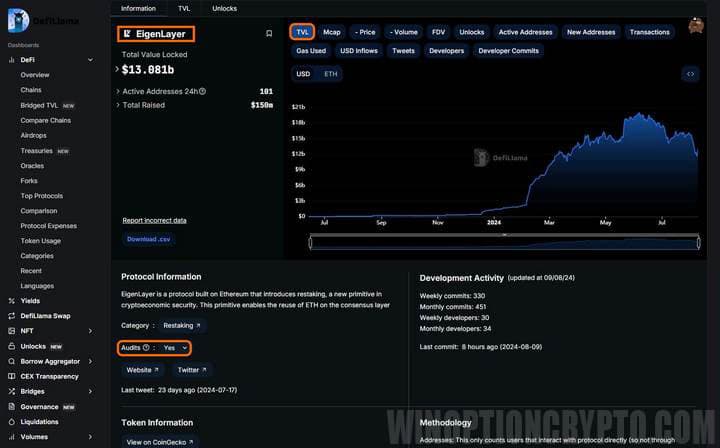Click the user avatar in top right

point(696,28)
